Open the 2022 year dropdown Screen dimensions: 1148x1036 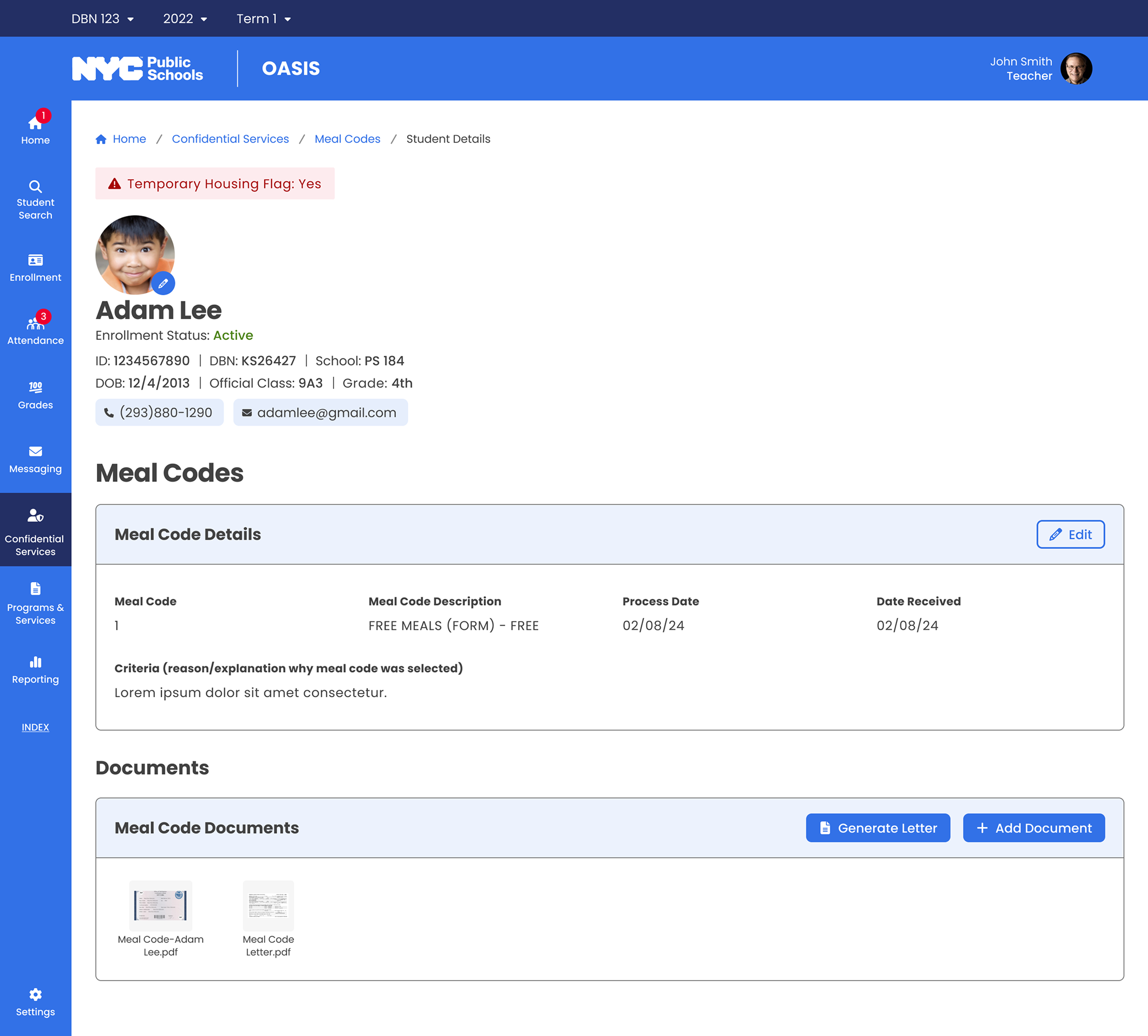tap(185, 19)
